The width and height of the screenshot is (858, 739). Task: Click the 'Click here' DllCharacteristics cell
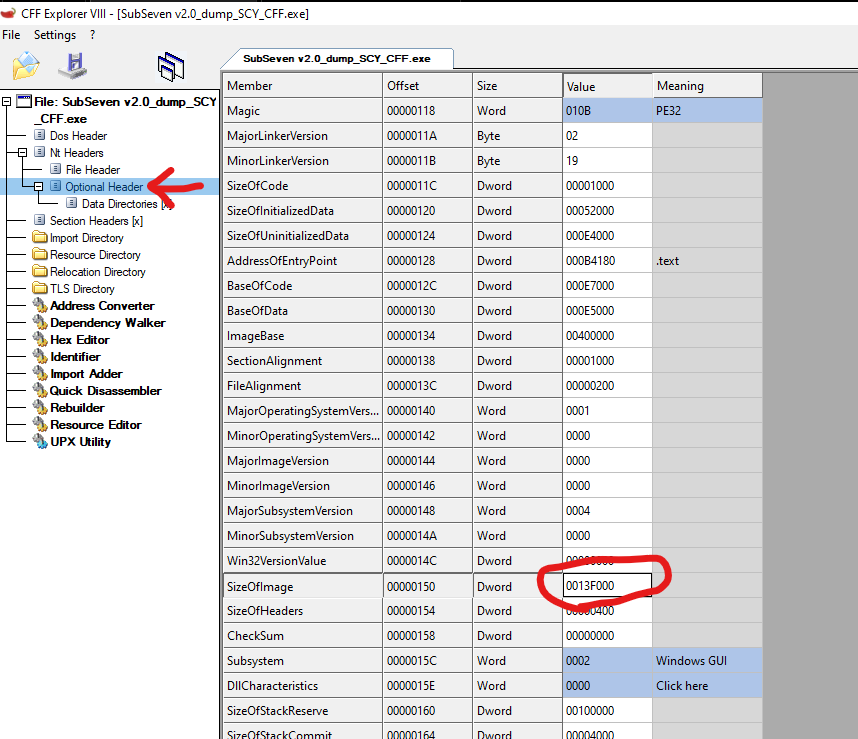(682, 686)
